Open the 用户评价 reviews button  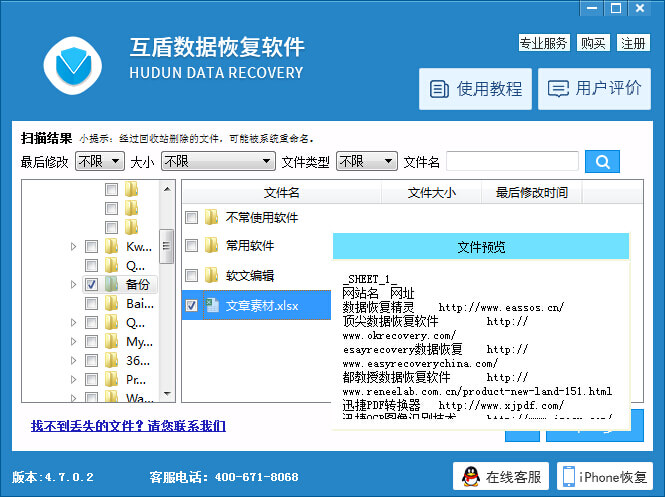pyautogui.click(x=594, y=89)
